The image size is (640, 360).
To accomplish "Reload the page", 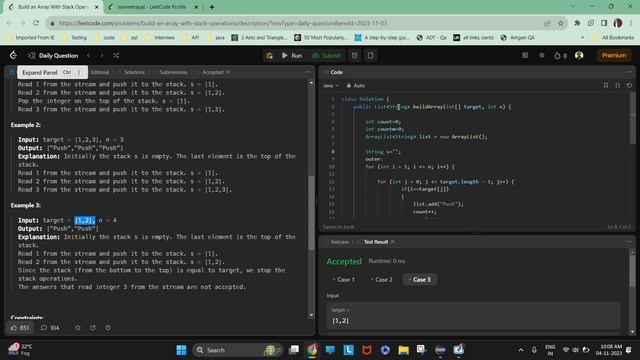I will coord(36,23).
